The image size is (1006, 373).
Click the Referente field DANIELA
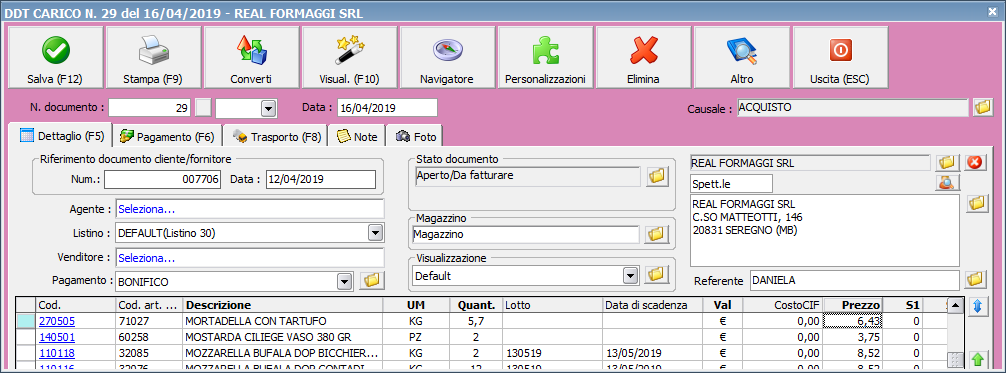click(855, 281)
